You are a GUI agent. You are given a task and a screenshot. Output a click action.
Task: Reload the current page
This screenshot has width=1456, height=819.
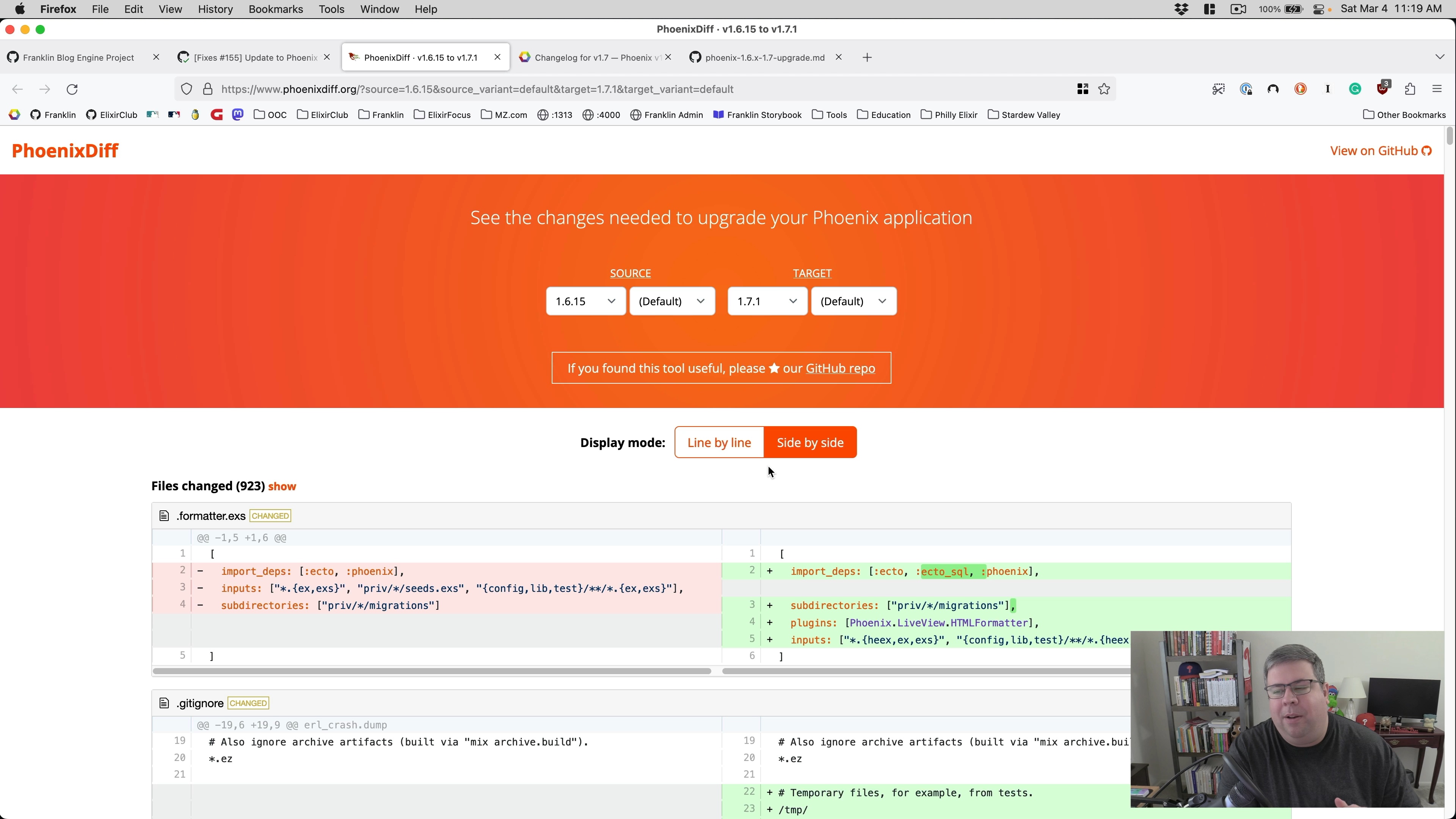[72, 89]
